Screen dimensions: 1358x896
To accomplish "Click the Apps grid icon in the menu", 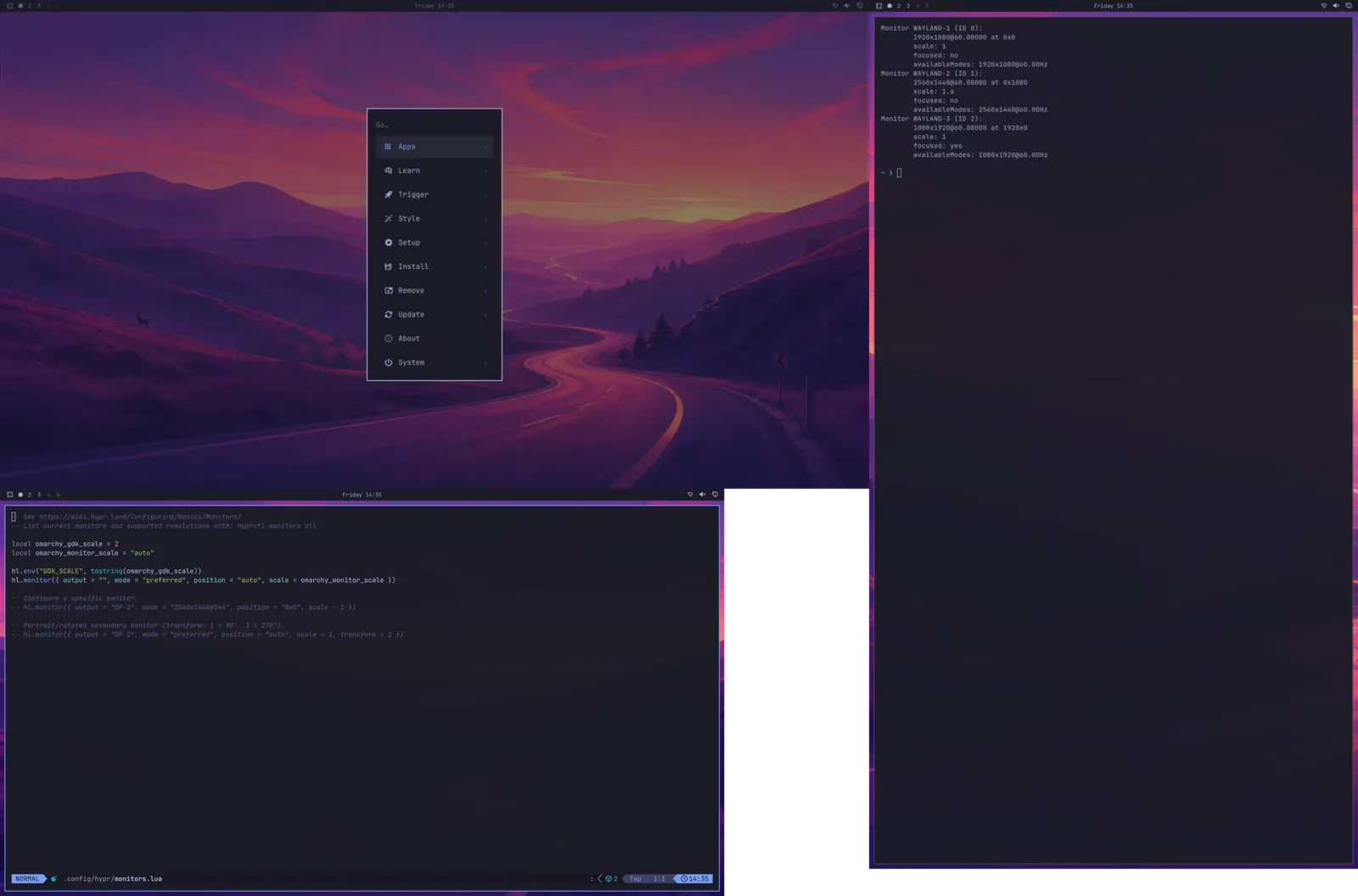I will pos(388,147).
